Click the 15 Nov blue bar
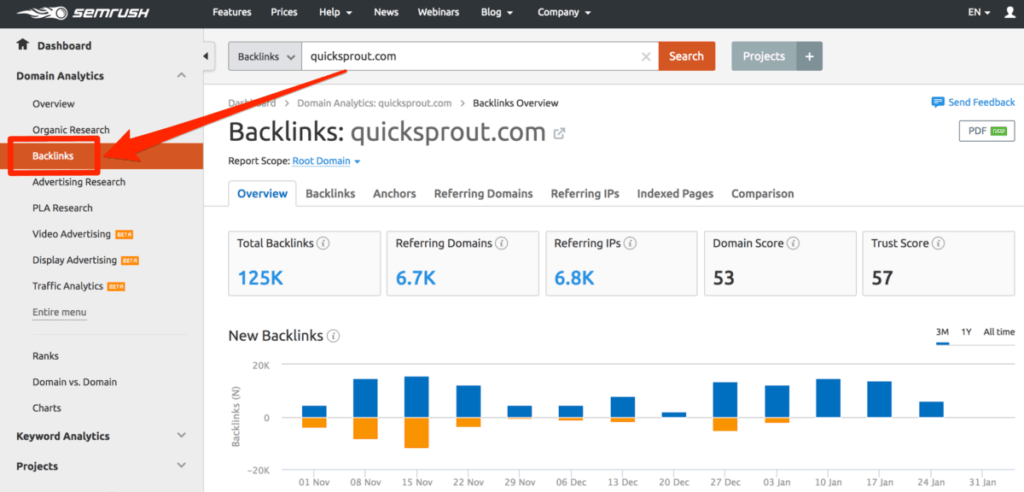Image resolution: width=1024 pixels, height=492 pixels. [417, 397]
